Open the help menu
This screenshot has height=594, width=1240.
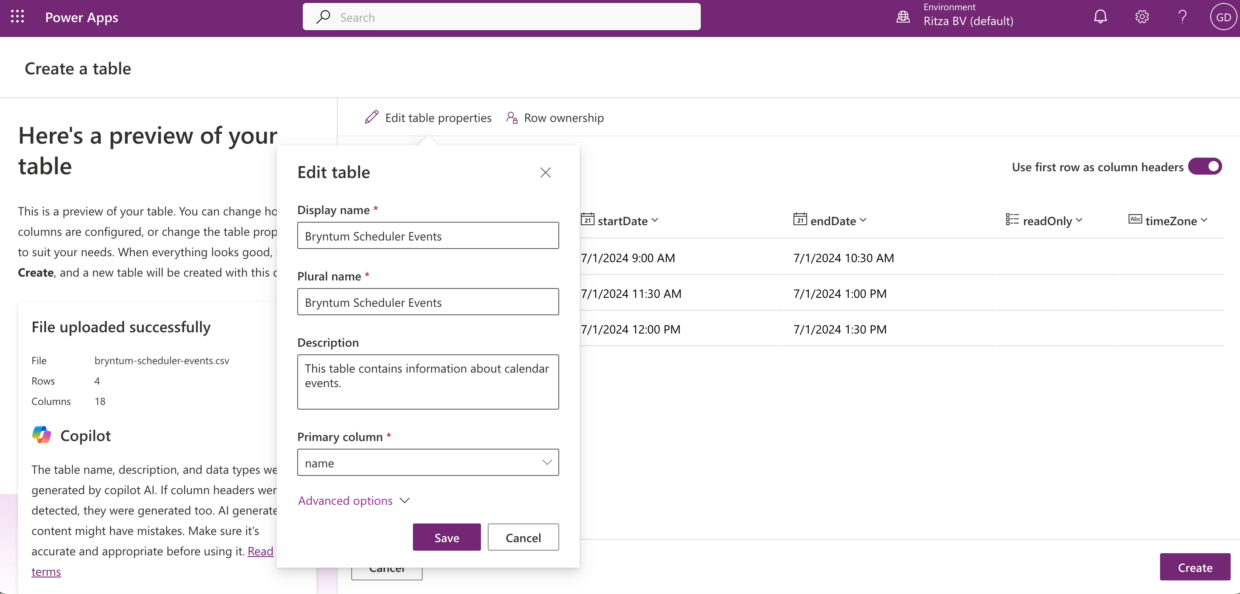point(1182,17)
